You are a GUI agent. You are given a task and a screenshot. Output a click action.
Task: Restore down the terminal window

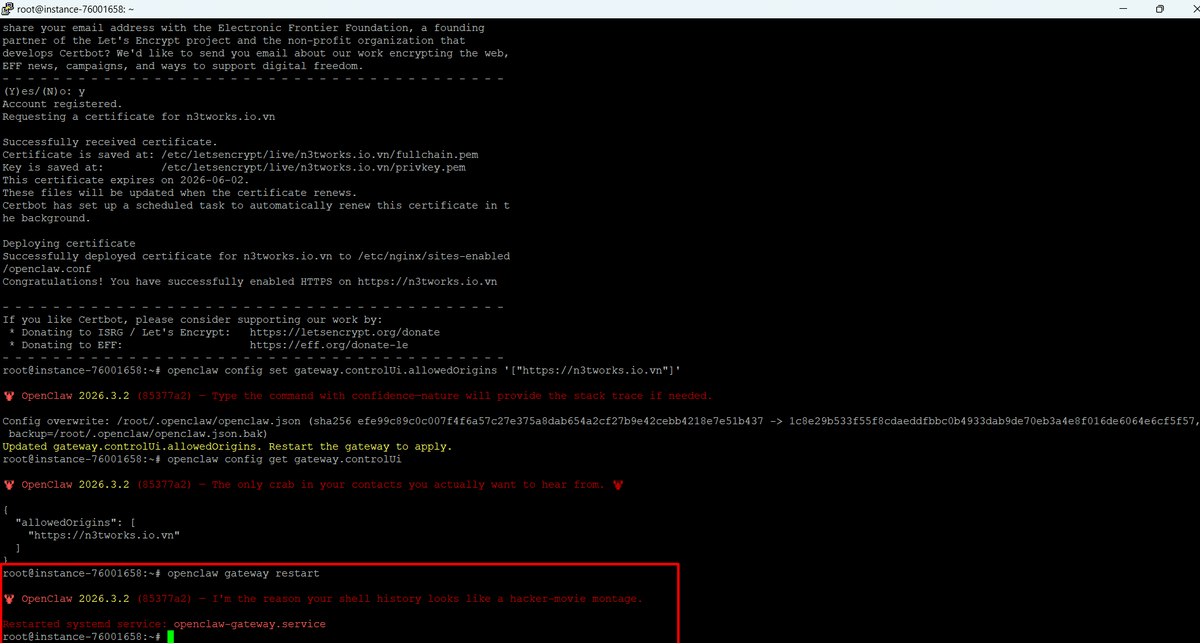(x=1159, y=9)
